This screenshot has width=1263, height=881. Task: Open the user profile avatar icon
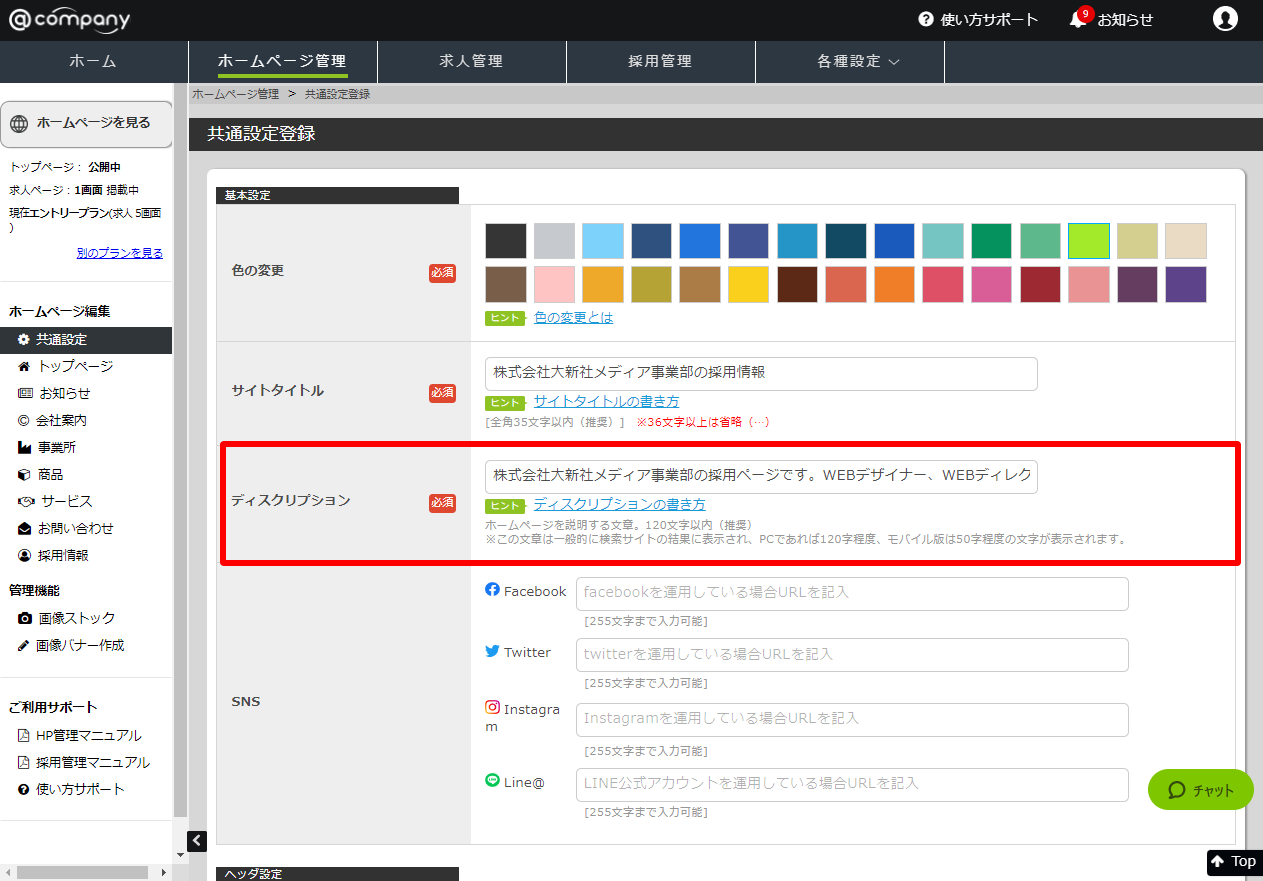(1225, 19)
